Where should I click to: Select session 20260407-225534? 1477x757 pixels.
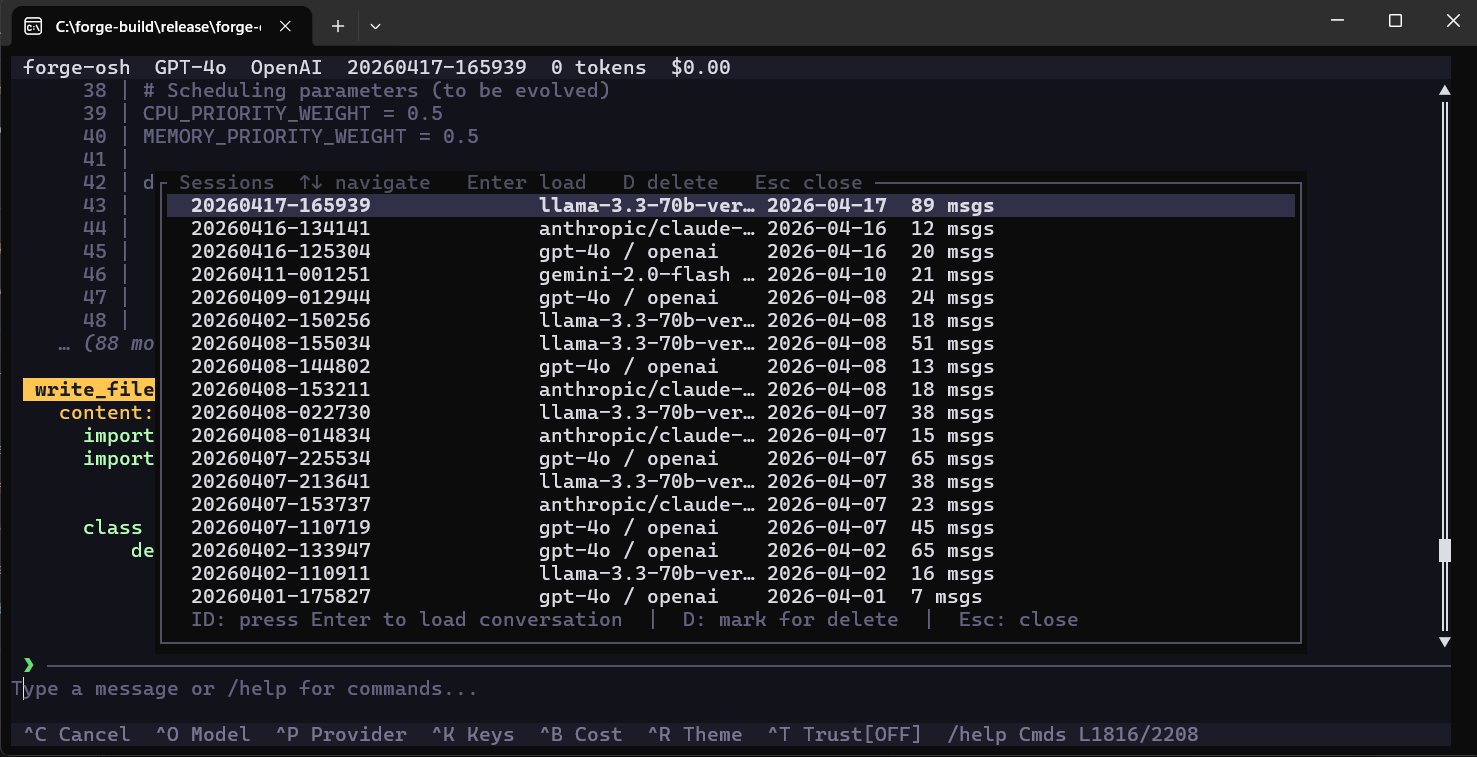click(x=730, y=459)
